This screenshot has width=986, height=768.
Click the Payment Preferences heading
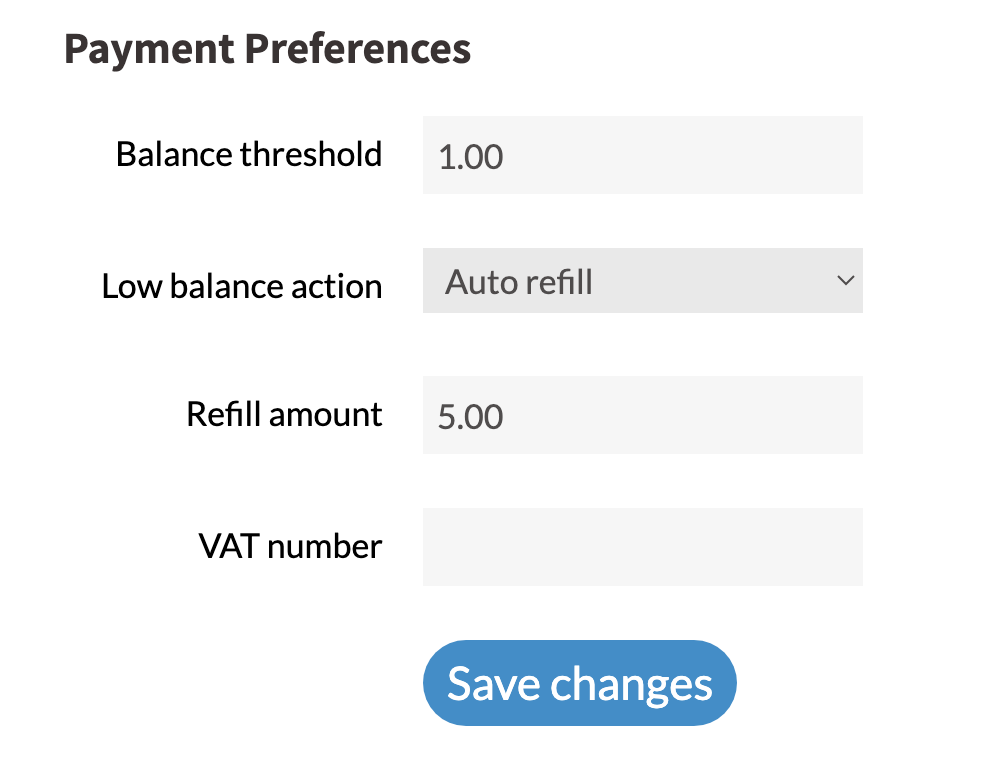tap(267, 49)
